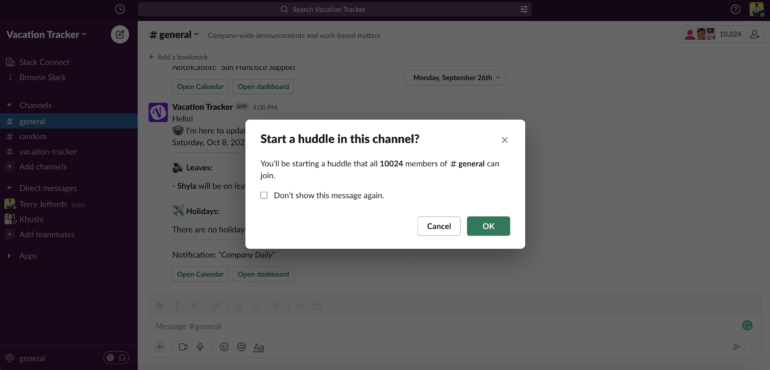Click the microphone audio clip icon
770x370 pixels.
pyautogui.click(x=200, y=347)
